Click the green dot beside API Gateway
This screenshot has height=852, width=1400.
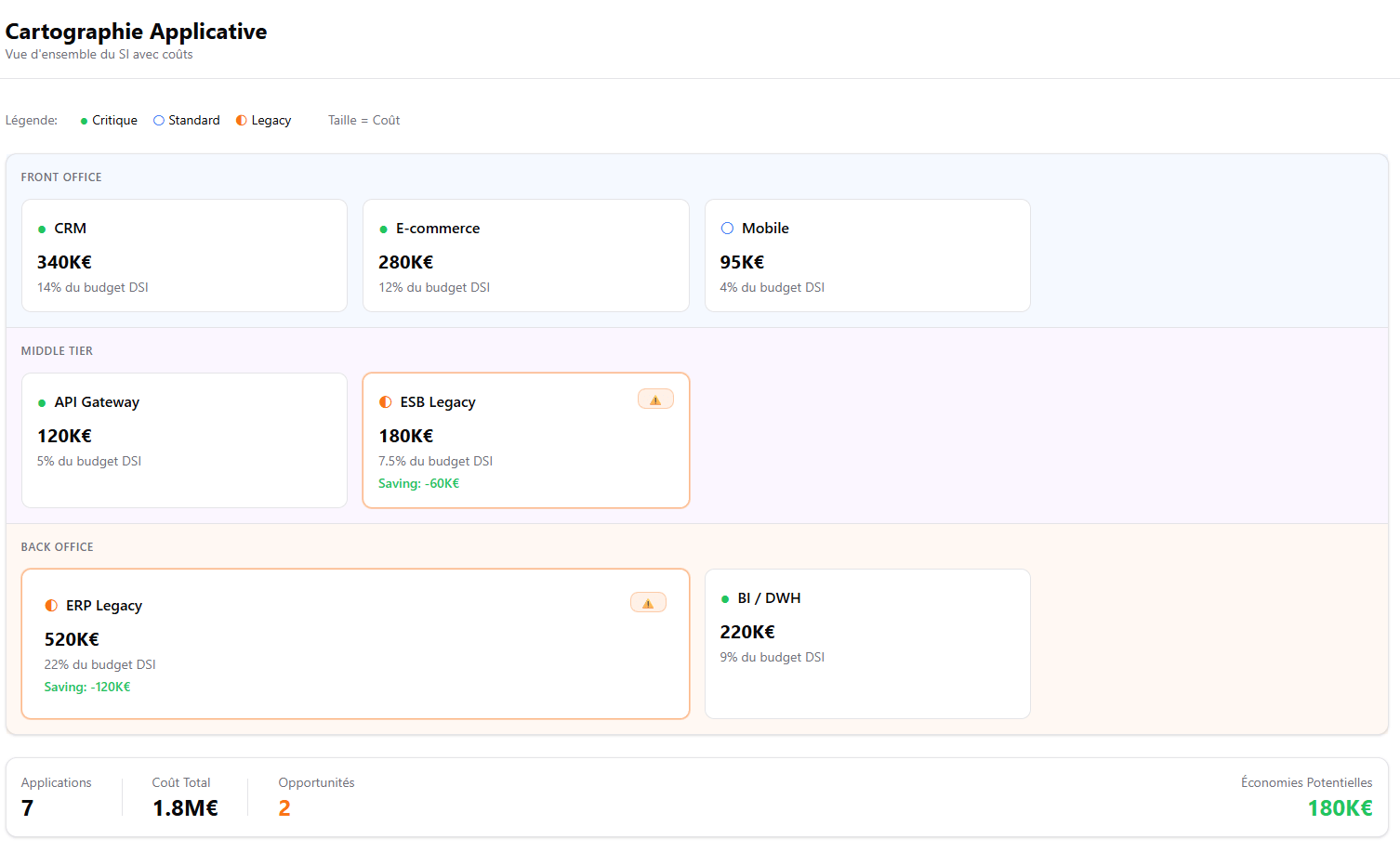click(42, 403)
